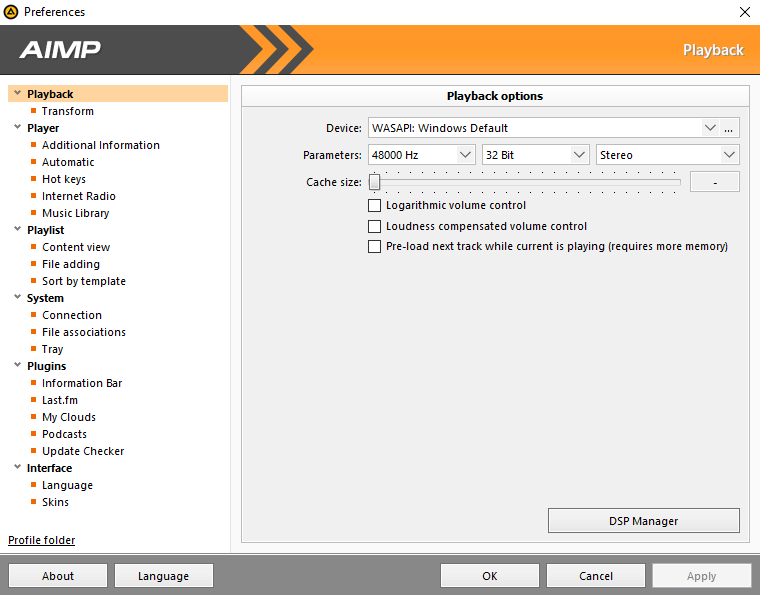Open Language page under Interface

[67, 485]
